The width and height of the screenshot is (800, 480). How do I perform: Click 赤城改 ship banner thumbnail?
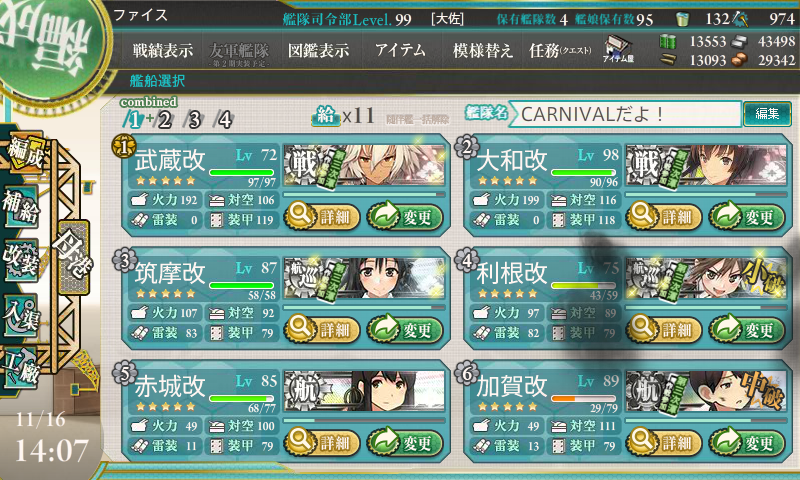point(364,391)
